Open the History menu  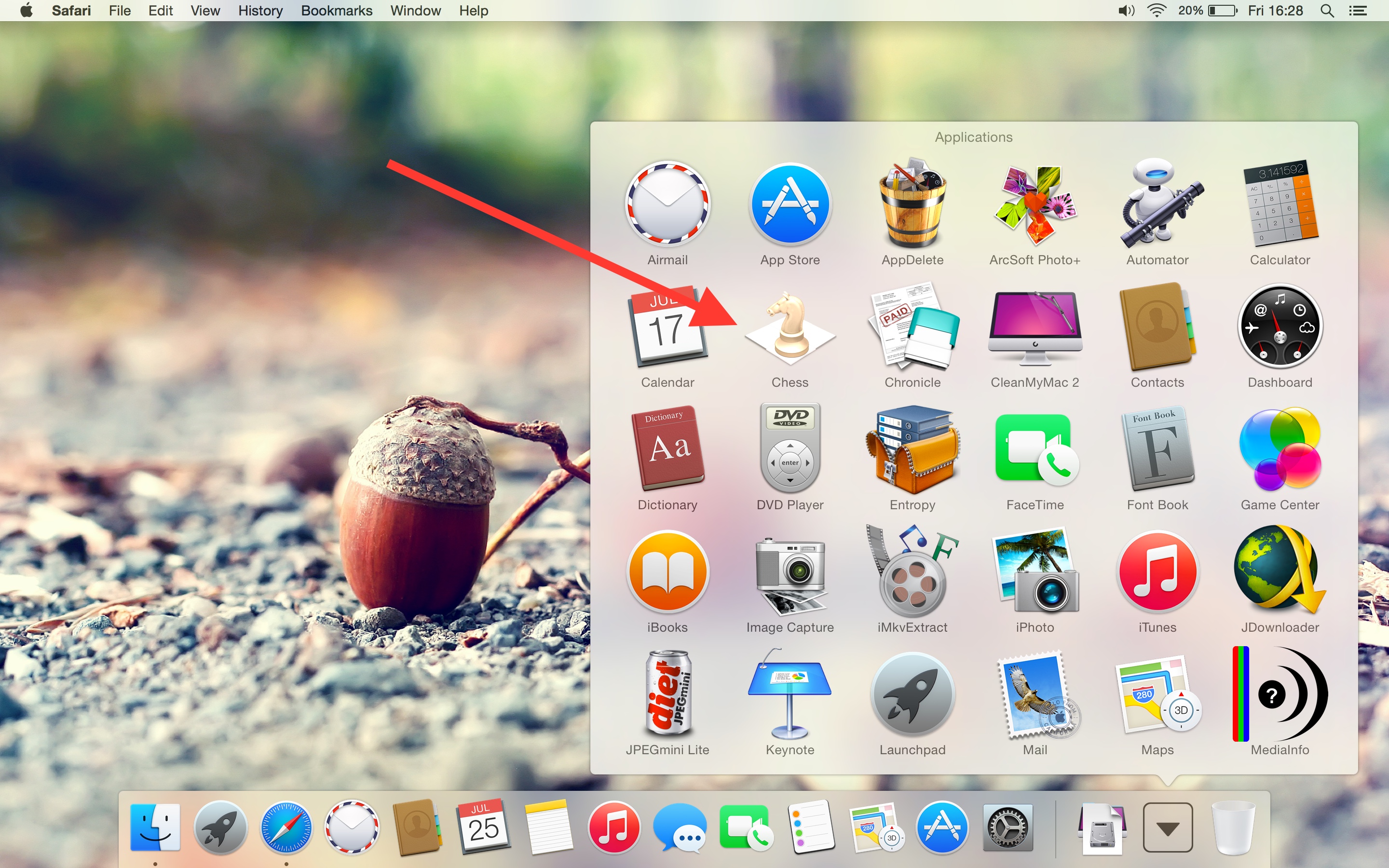tap(260, 11)
